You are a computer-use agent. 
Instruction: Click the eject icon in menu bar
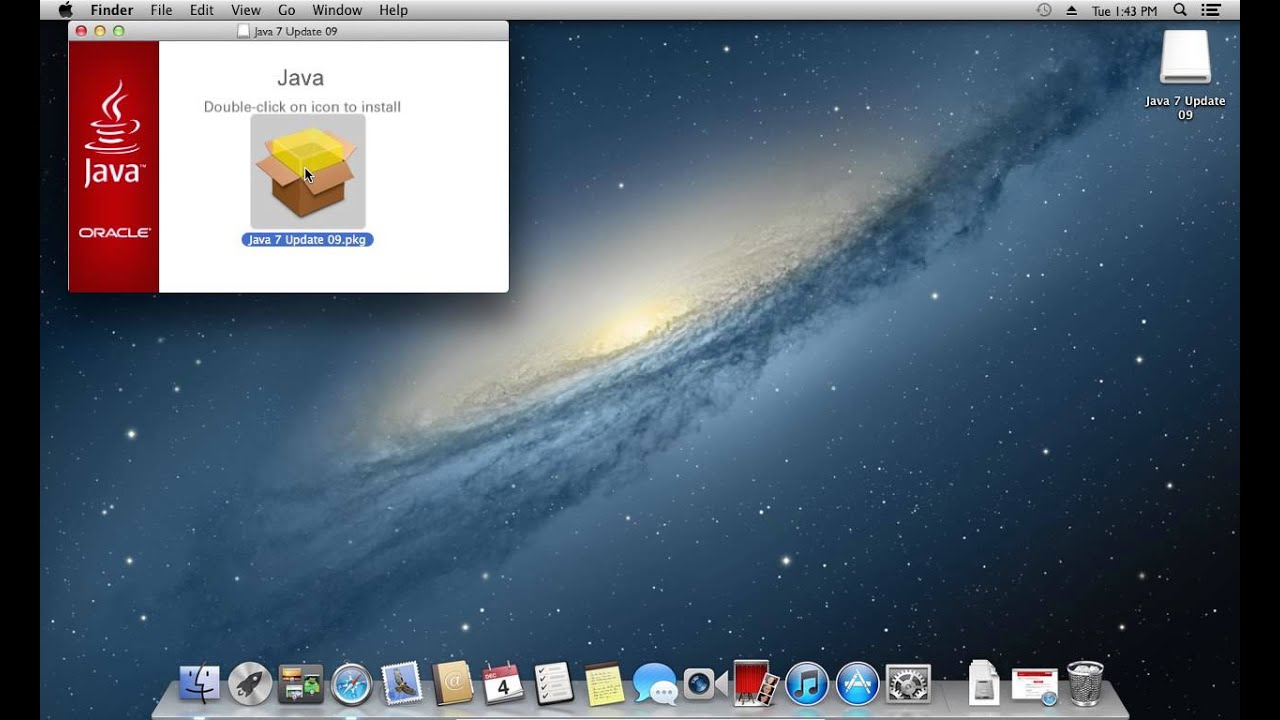click(x=1072, y=10)
